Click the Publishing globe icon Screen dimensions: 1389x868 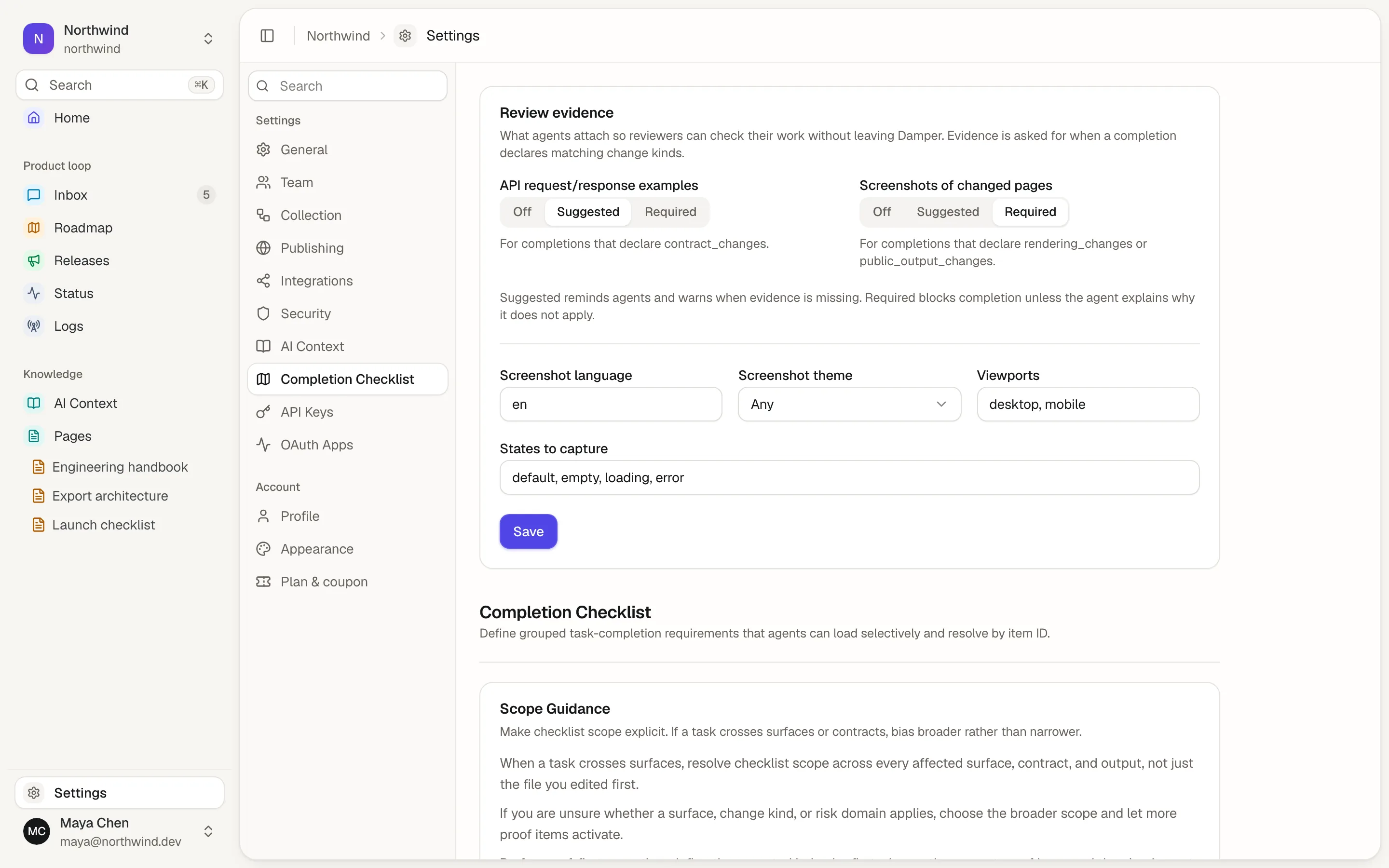coord(263,247)
